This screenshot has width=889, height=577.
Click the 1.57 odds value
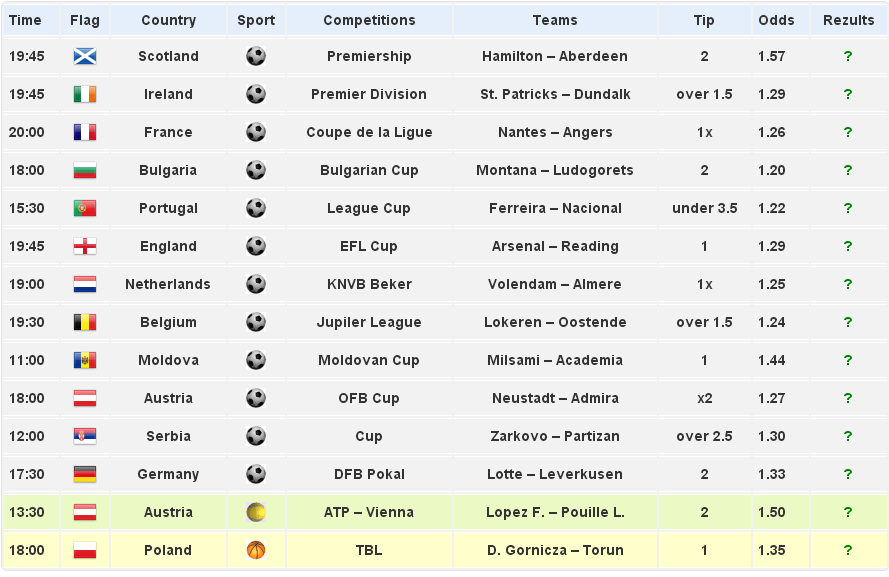point(771,57)
